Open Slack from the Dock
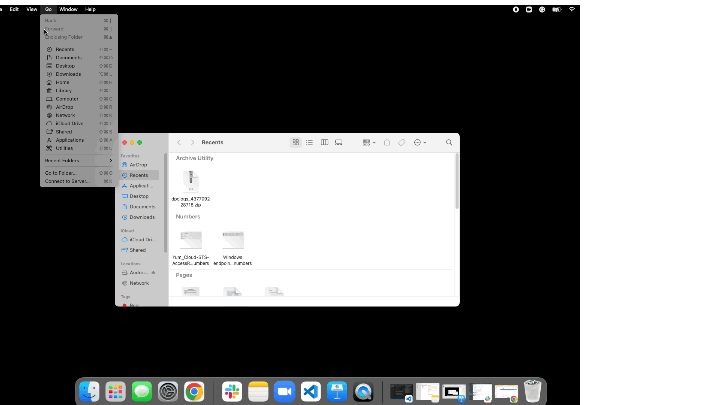The image size is (720, 405). (x=231, y=392)
